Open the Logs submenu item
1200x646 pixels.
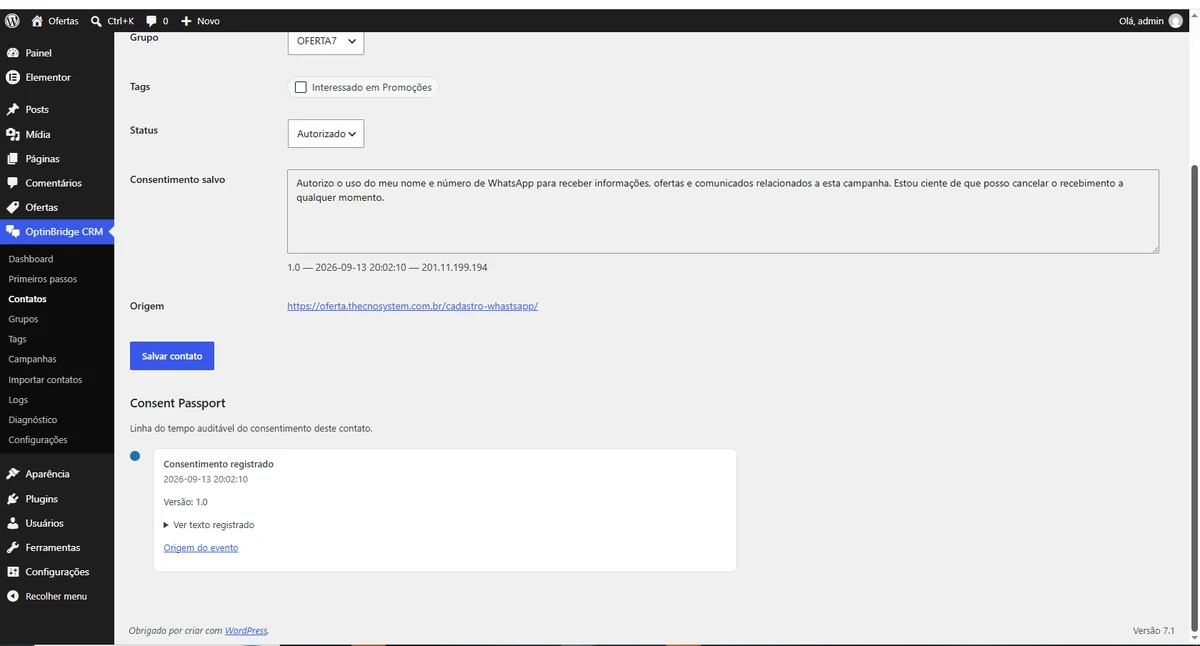pos(18,400)
